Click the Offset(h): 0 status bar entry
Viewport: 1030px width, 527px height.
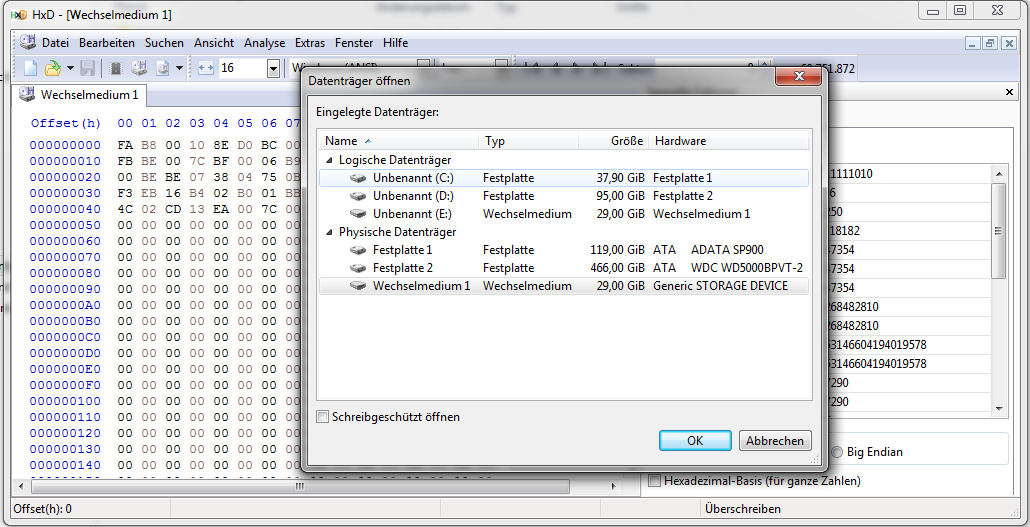(x=43, y=509)
